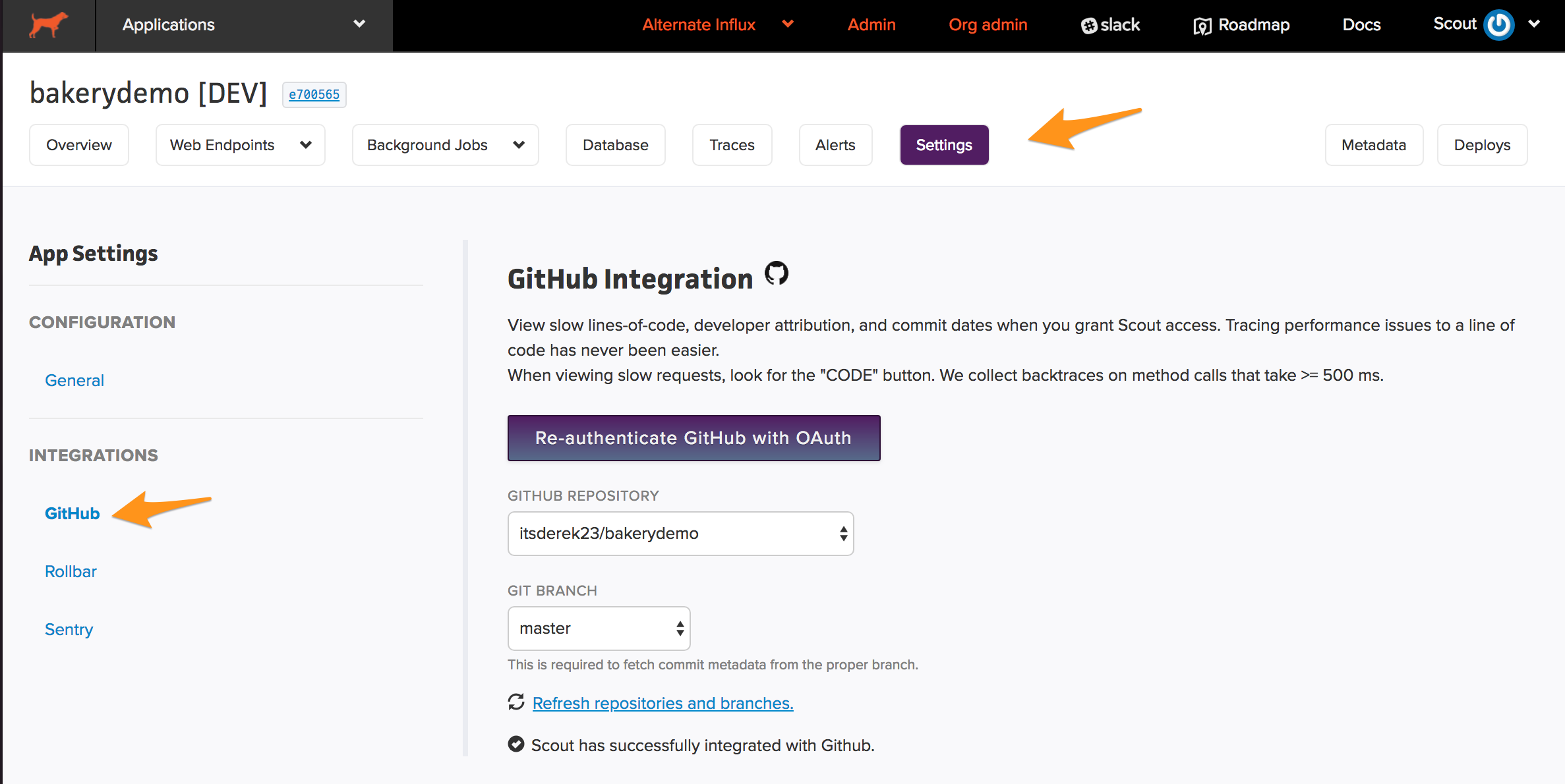Screen dimensions: 1565x784
Task: Click the success checkmark icon
Action: pyautogui.click(x=516, y=744)
